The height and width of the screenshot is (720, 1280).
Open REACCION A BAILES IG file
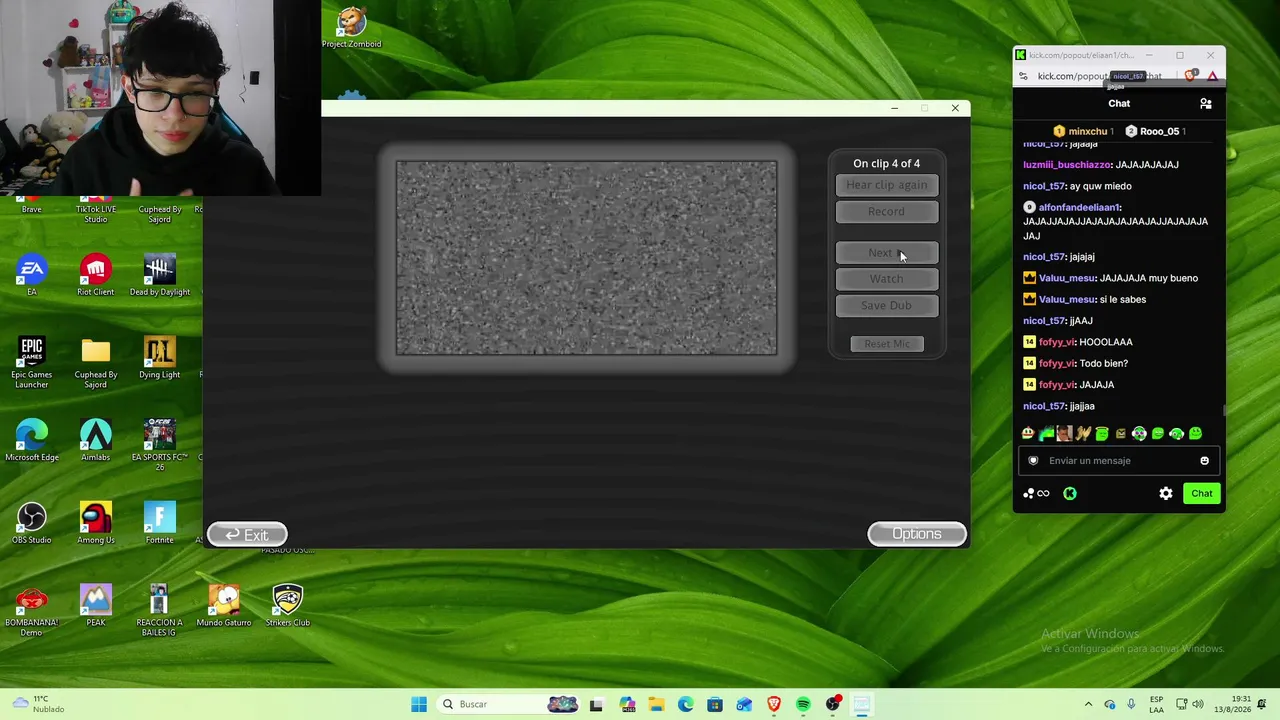point(159,610)
